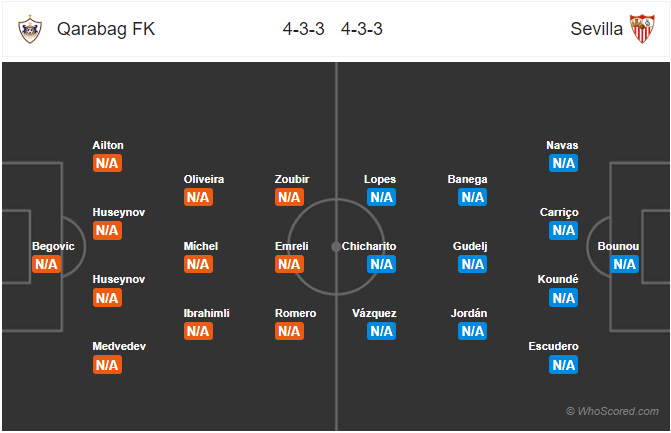Click Medvedev's orange rating badge
The width and height of the screenshot is (671, 433).
[107, 365]
